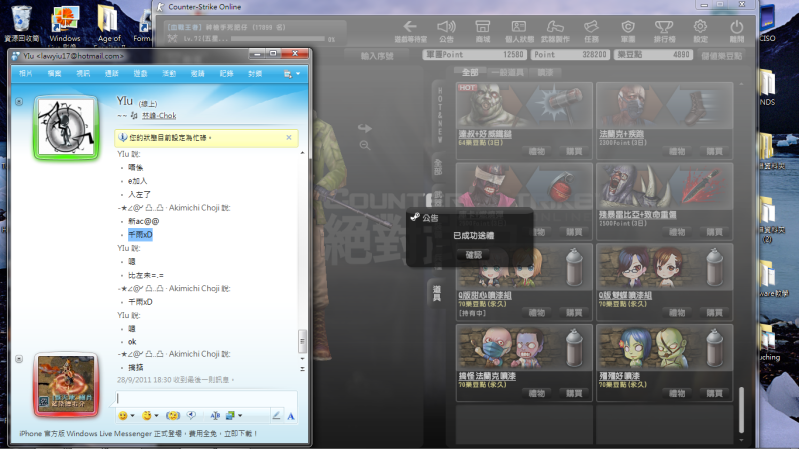Gift 法蘭克+疾跑 with 贈物

click(x=677, y=151)
